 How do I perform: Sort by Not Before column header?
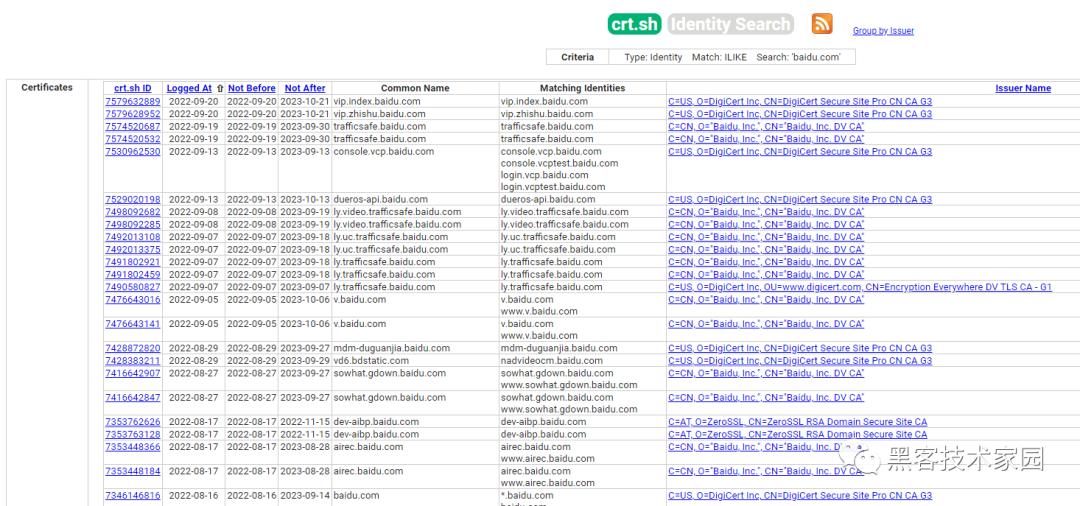252,88
